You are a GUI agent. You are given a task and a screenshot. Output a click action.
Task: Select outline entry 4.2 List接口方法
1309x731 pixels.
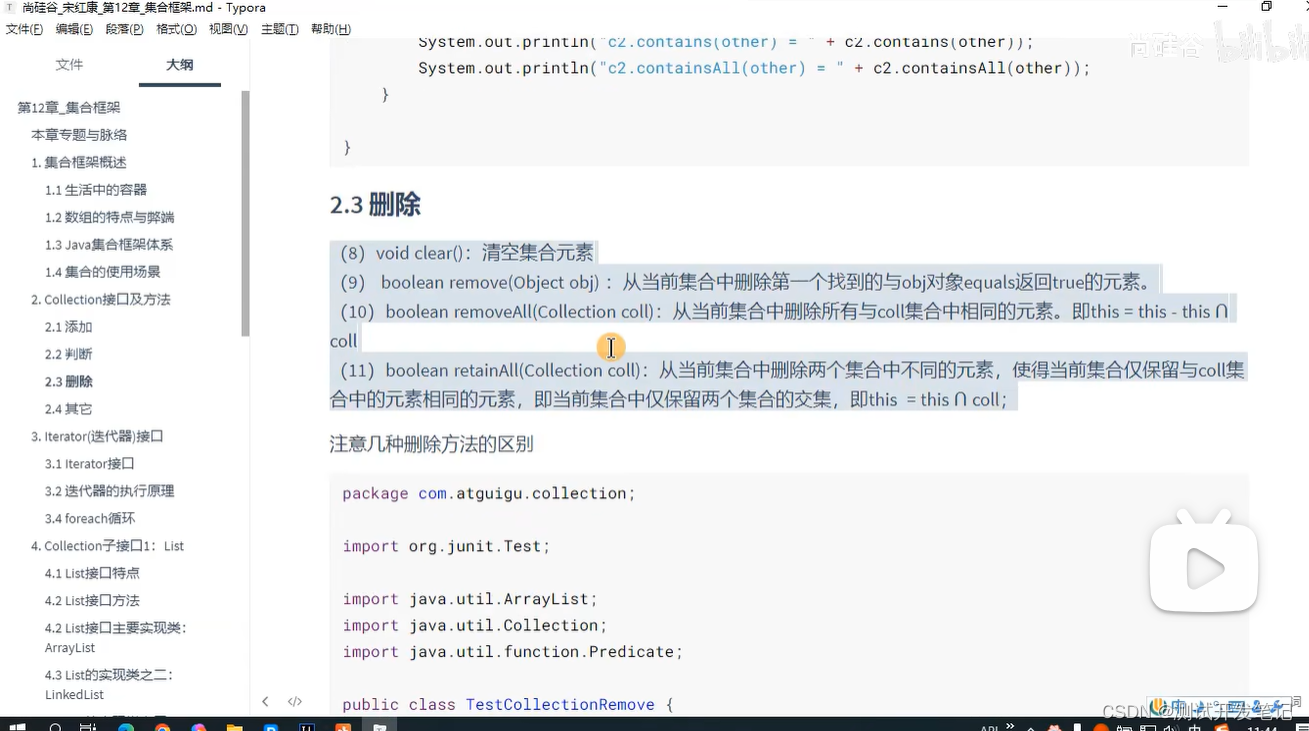pos(92,601)
